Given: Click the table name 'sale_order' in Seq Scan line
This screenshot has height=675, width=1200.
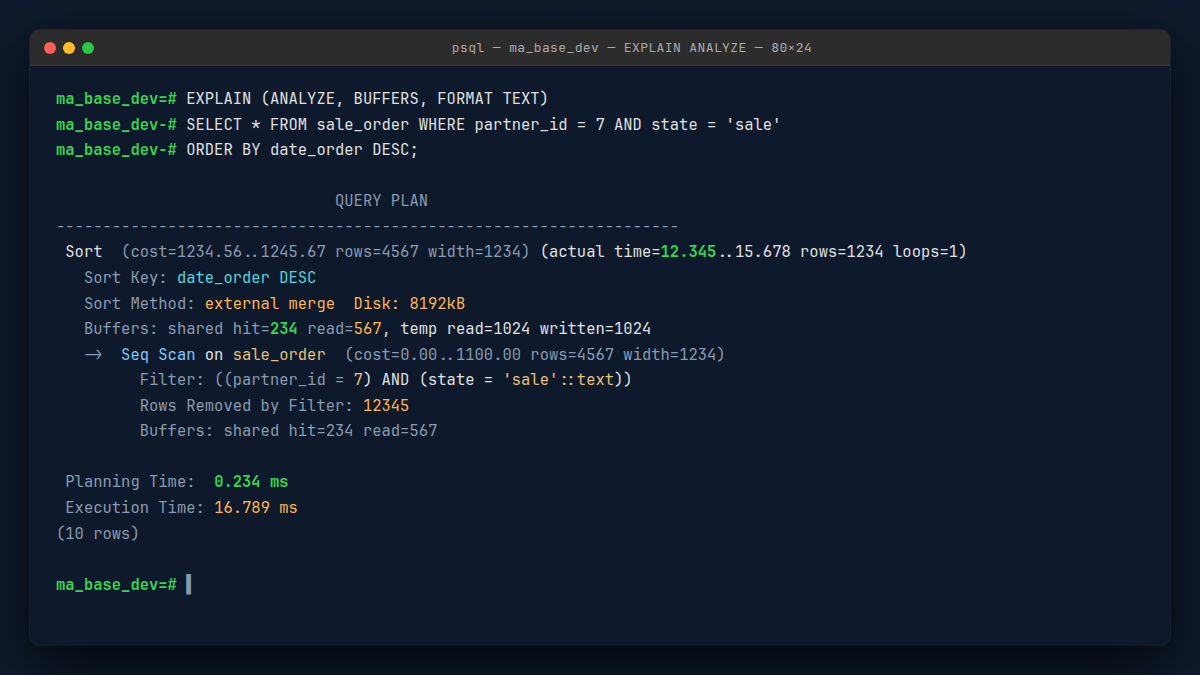Looking at the screenshot, I should (279, 355).
